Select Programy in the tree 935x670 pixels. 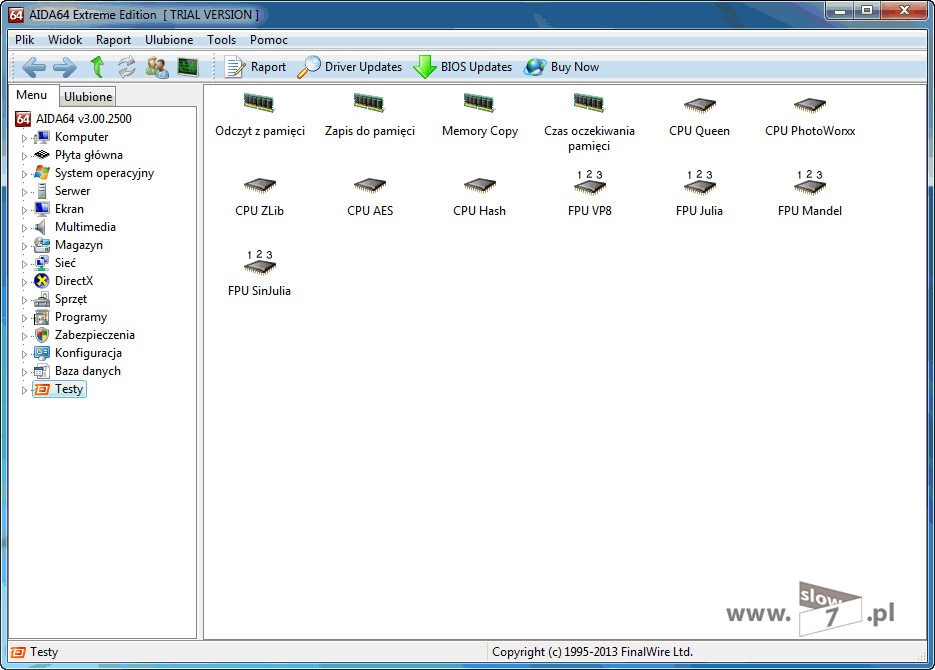(x=81, y=317)
